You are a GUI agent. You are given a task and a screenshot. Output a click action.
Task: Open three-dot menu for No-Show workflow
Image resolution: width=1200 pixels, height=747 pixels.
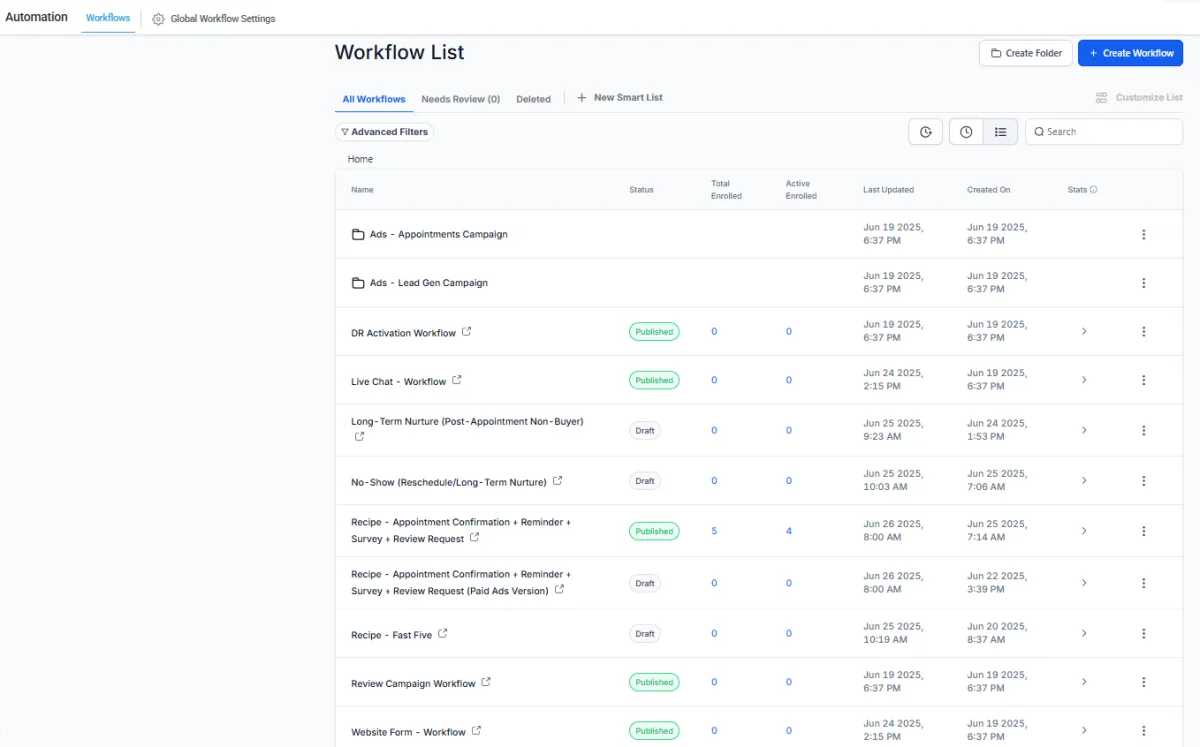pyautogui.click(x=1144, y=481)
